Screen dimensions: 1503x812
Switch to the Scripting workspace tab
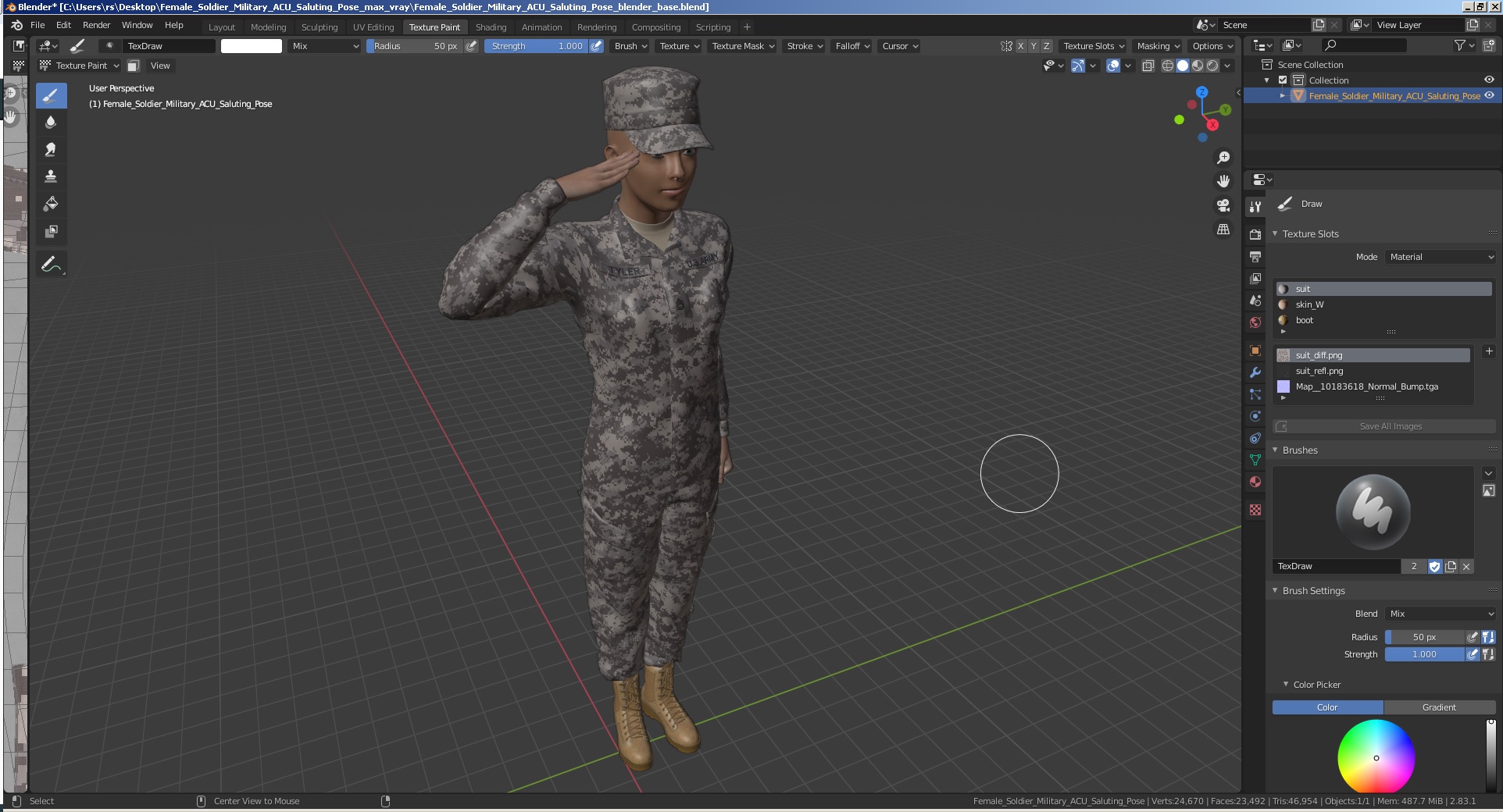(713, 27)
